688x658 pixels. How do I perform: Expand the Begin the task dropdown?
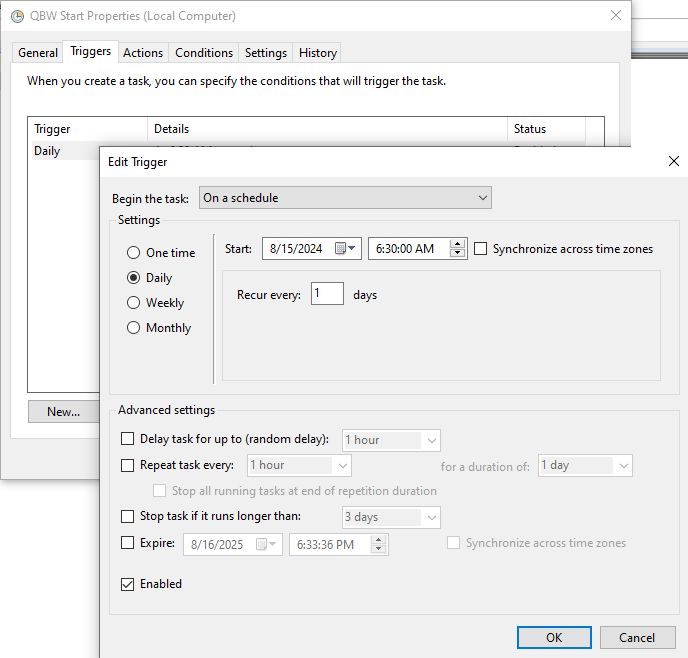click(x=345, y=198)
